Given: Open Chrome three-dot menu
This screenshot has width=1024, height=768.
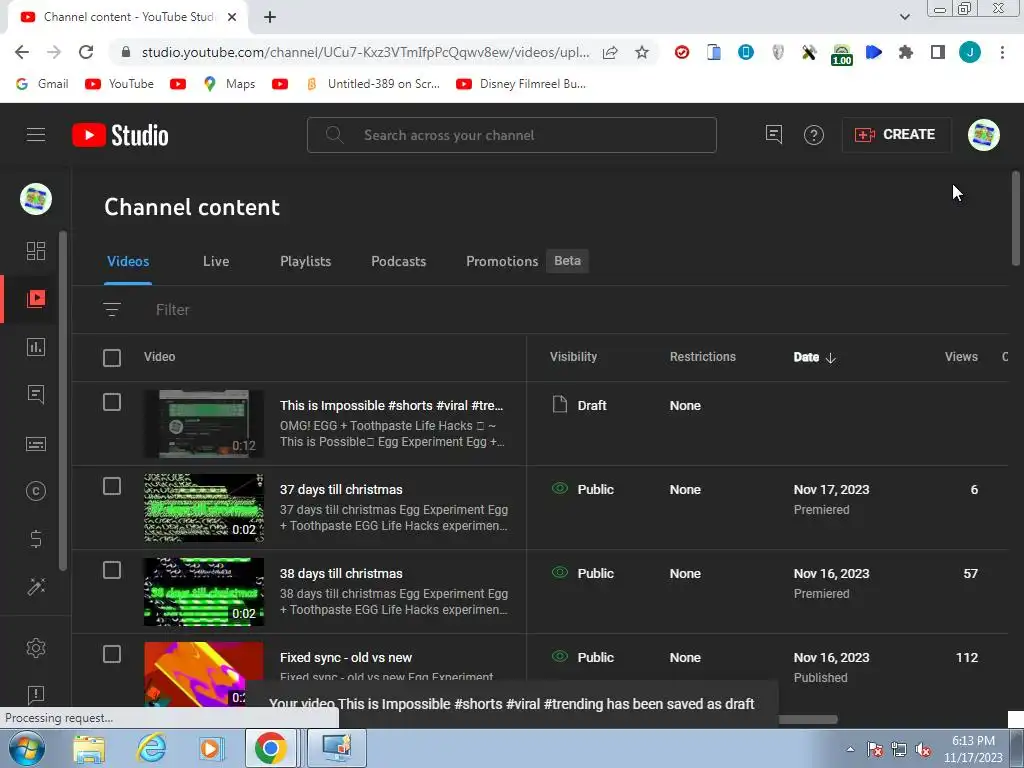Looking at the screenshot, I should (x=1002, y=52).
